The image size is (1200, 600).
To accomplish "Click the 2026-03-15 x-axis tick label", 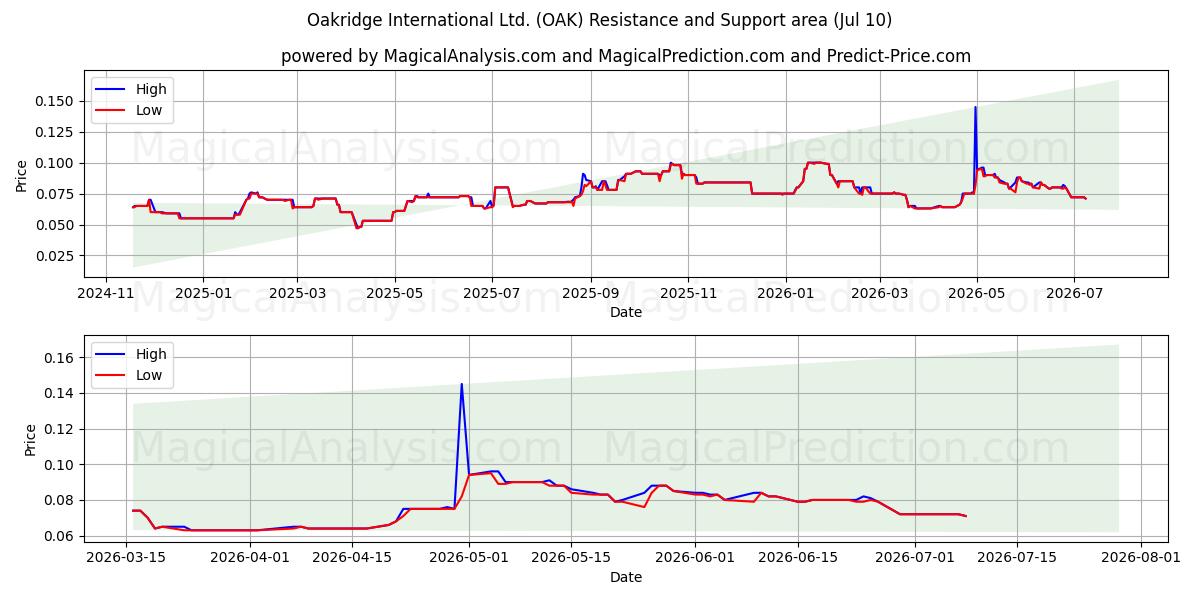I will click(x=126, y=560).
